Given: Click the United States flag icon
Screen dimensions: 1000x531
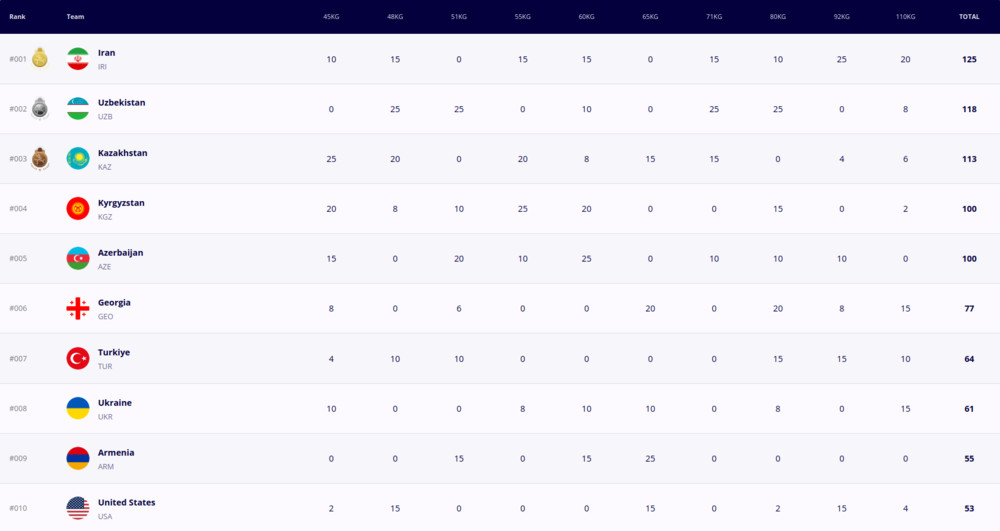Looking at the screenshot, I should (78, 508).
